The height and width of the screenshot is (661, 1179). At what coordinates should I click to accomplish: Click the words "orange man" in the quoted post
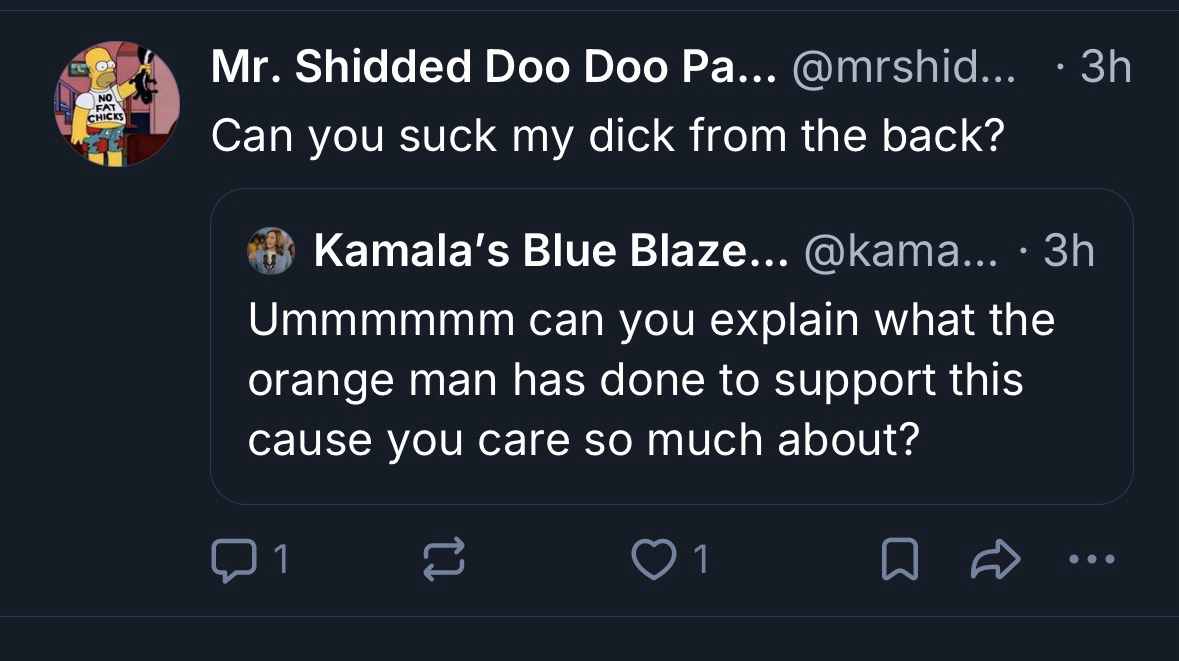[x=377, y=382]
